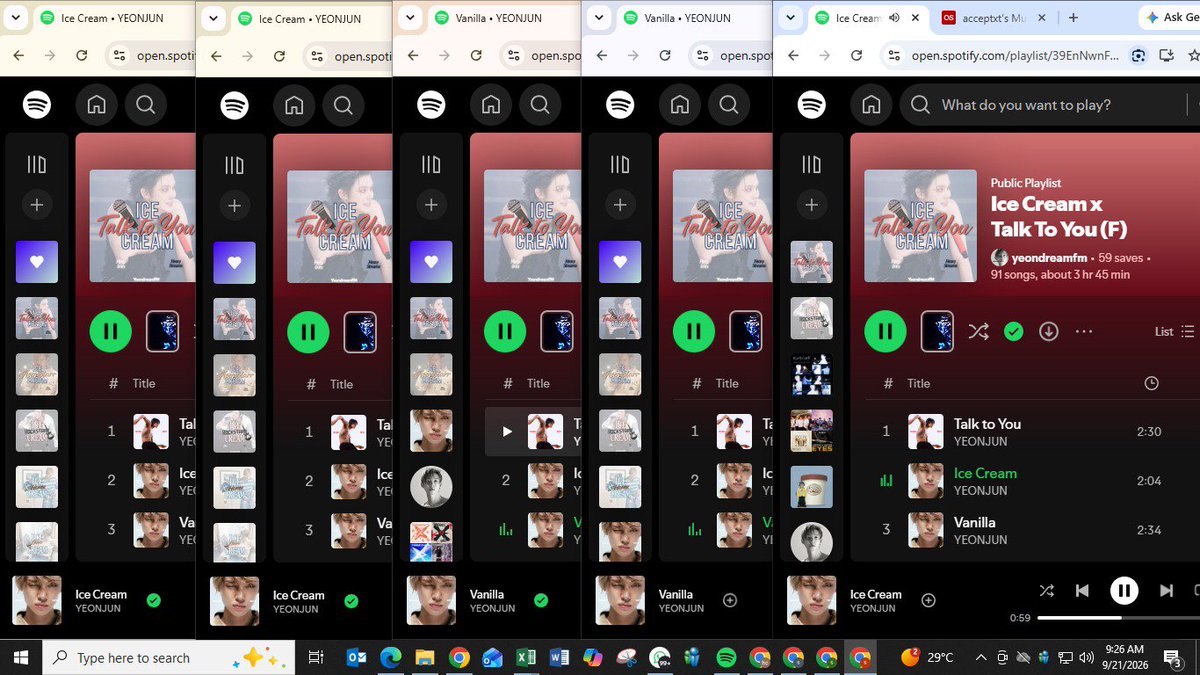Open Excel from the taskbar
The width and height of the screenshot is (1200, 675).
tap(525, 657)
